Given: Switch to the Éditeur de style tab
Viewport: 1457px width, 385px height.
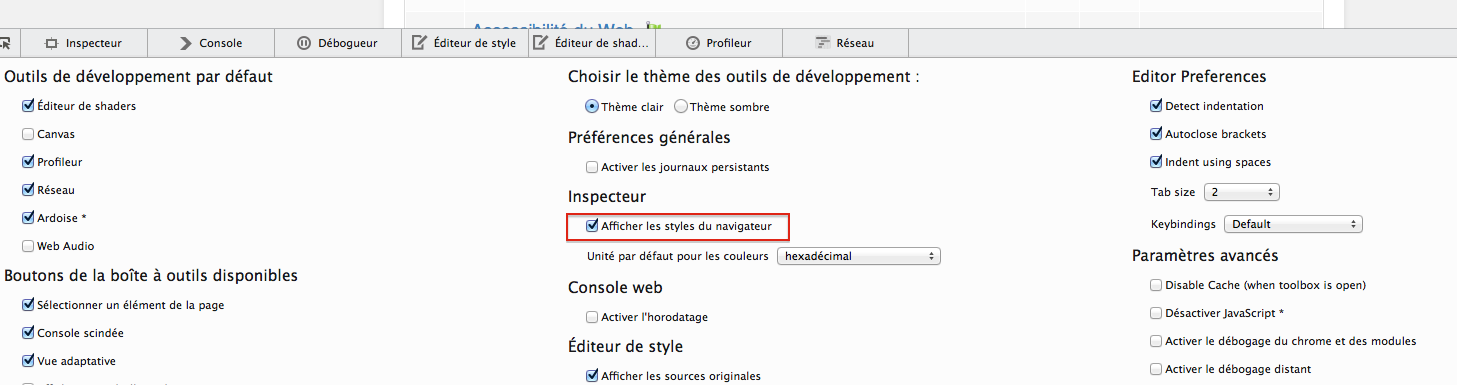Looking at the screenshot, I should coord(465,43).
